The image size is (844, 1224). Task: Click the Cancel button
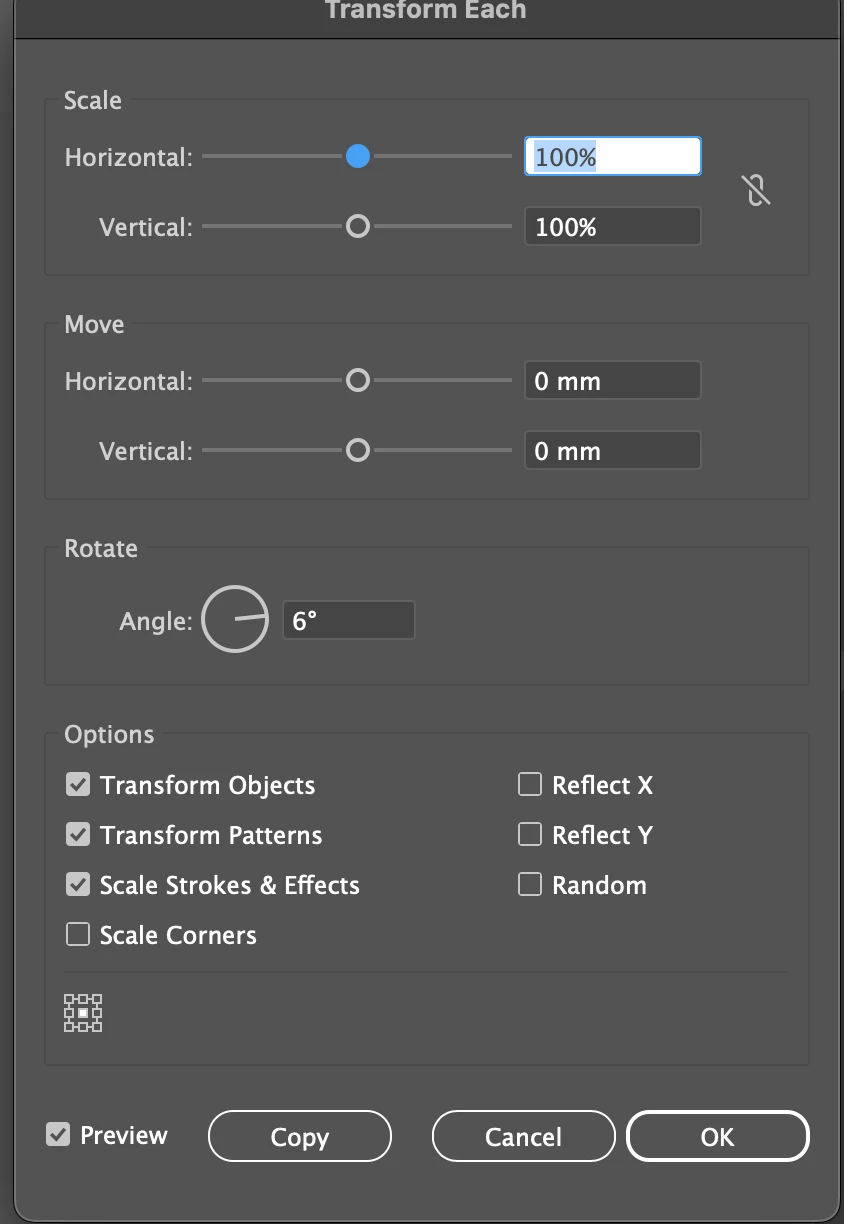pos(523,1137)
